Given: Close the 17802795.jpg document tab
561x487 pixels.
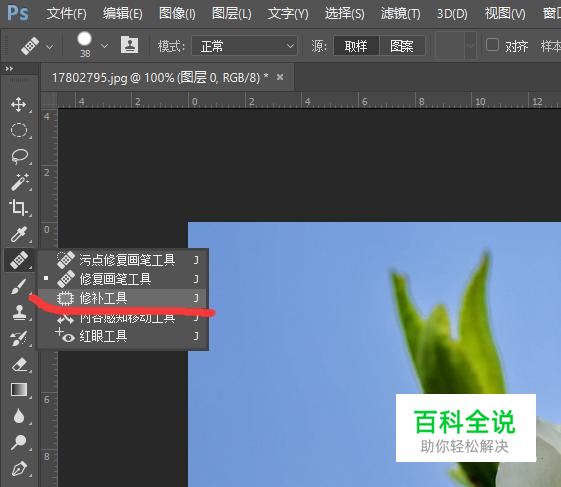Looking at the screenshot, I should click(x=280, y=77).
